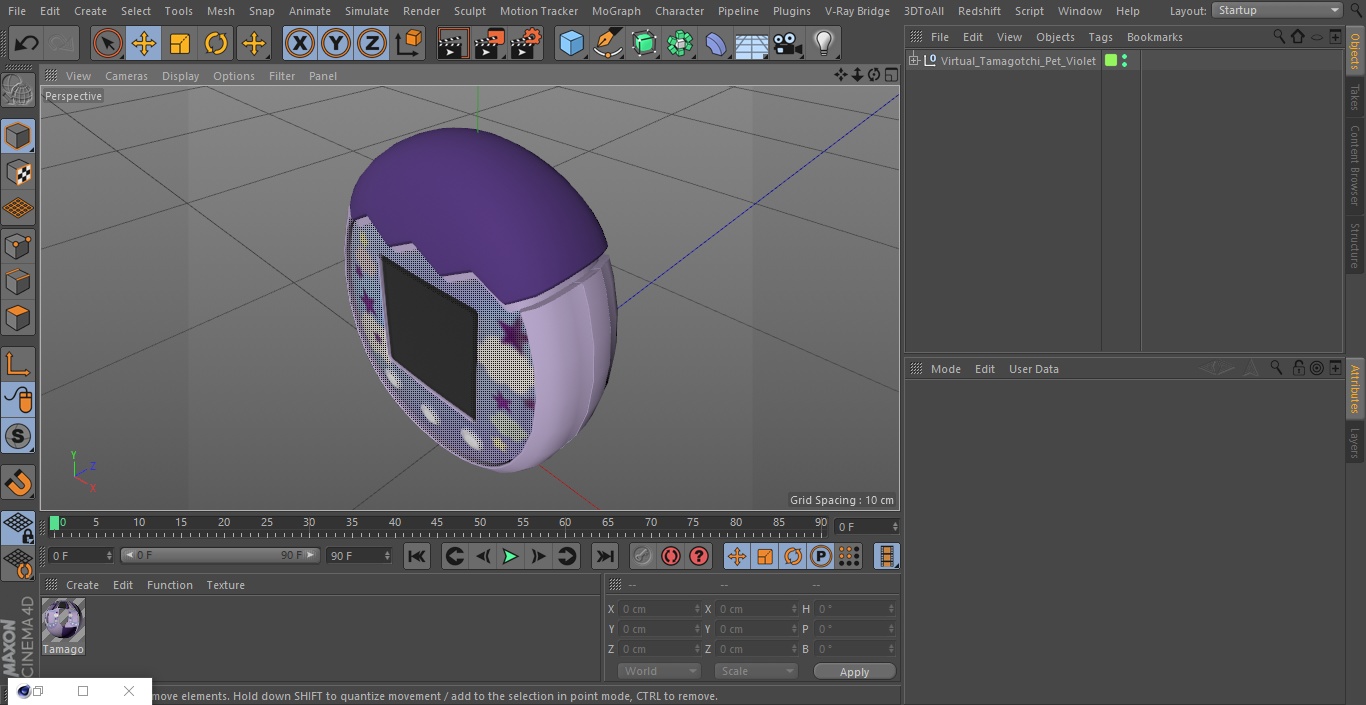Viewport: 1366px width, 705px height.
Task: Open the Sculpt menu
Action: (x=469, y=11)
